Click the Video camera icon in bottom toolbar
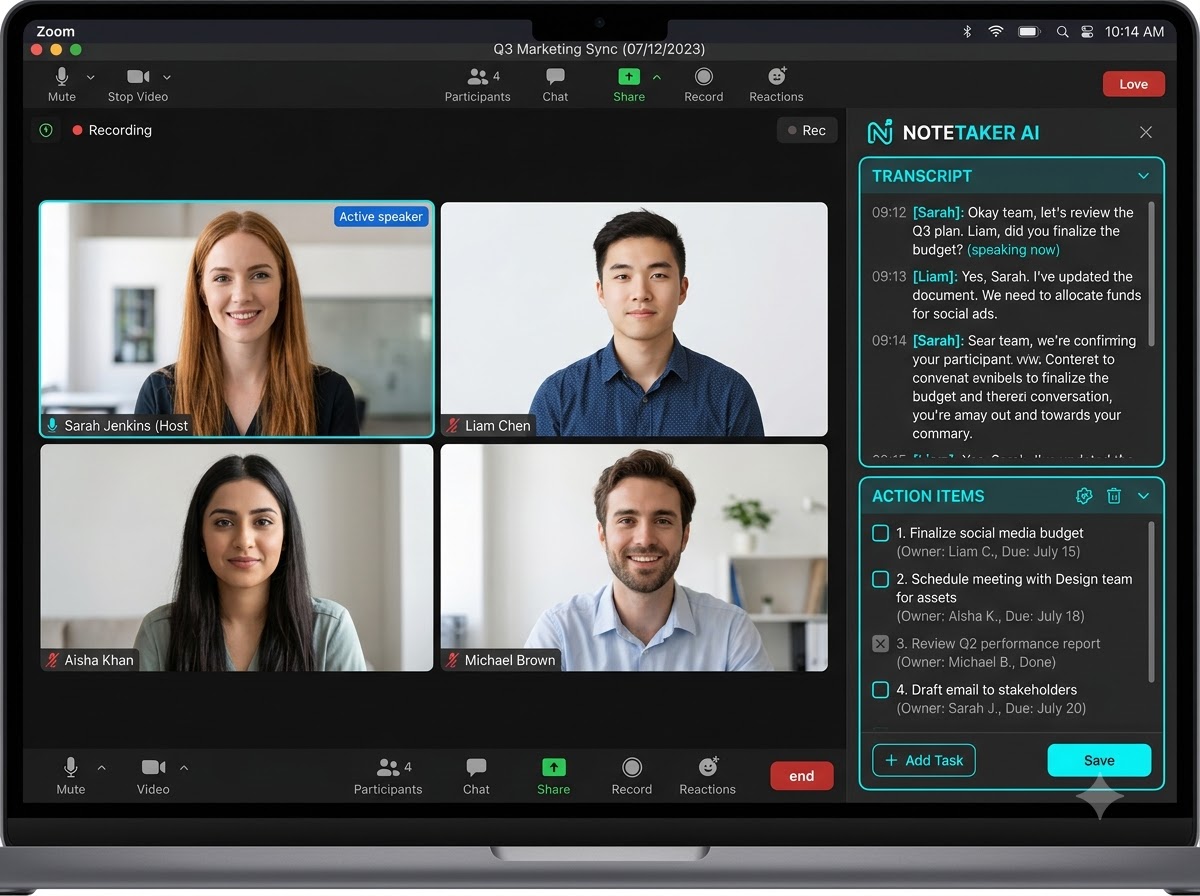This screenshot has width=1200, height=896. pyautogui.click(x=153, y=767)
